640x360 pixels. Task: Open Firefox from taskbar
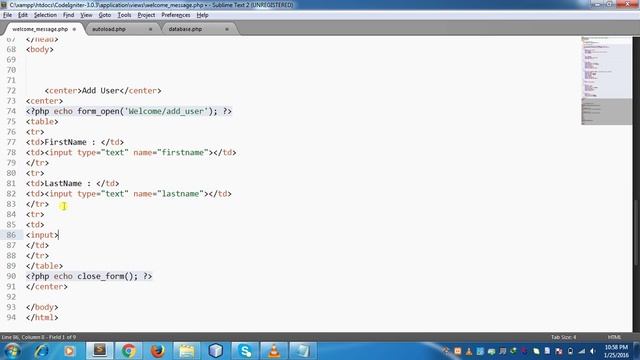158,351
